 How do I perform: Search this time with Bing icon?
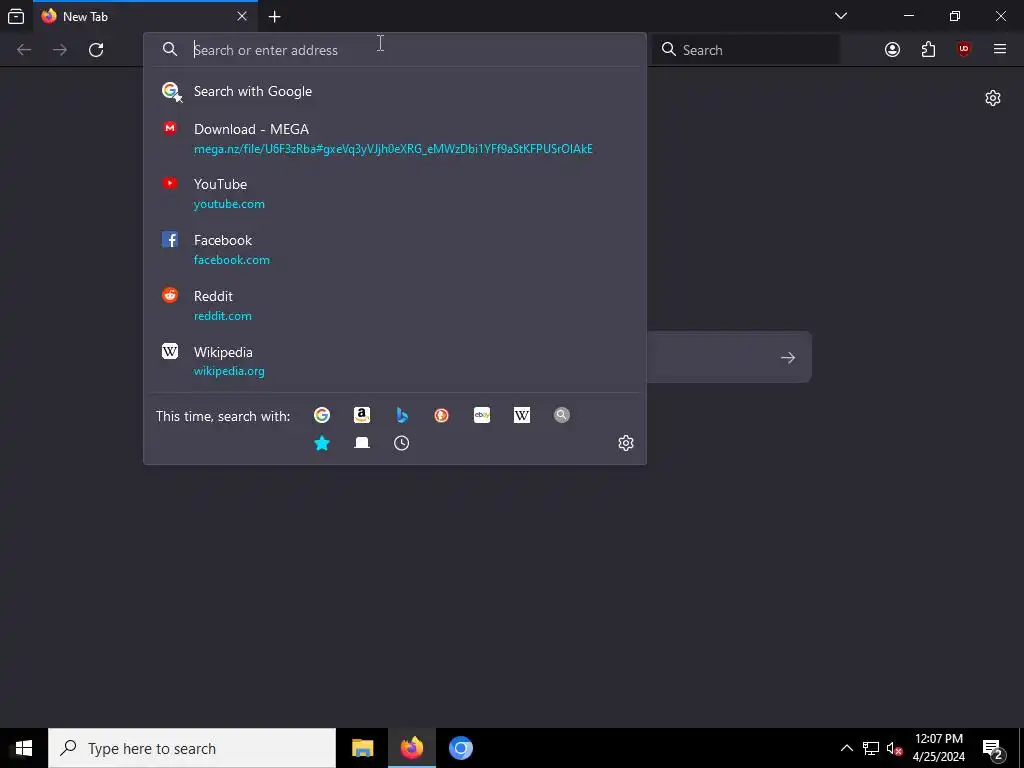click(x=402, y=415)
